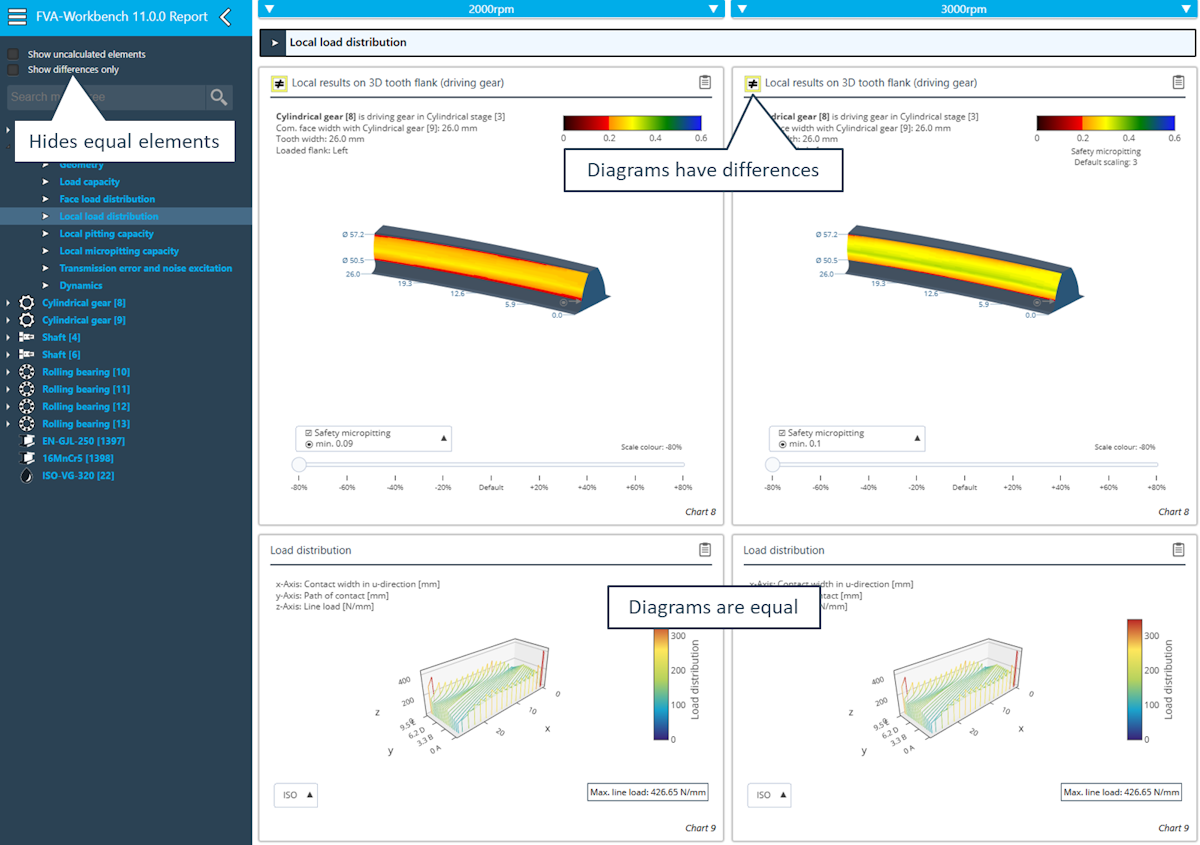The image size is (1200, 845).
Task: Click the search magnifier icon
Action: [x=219, y=97]
